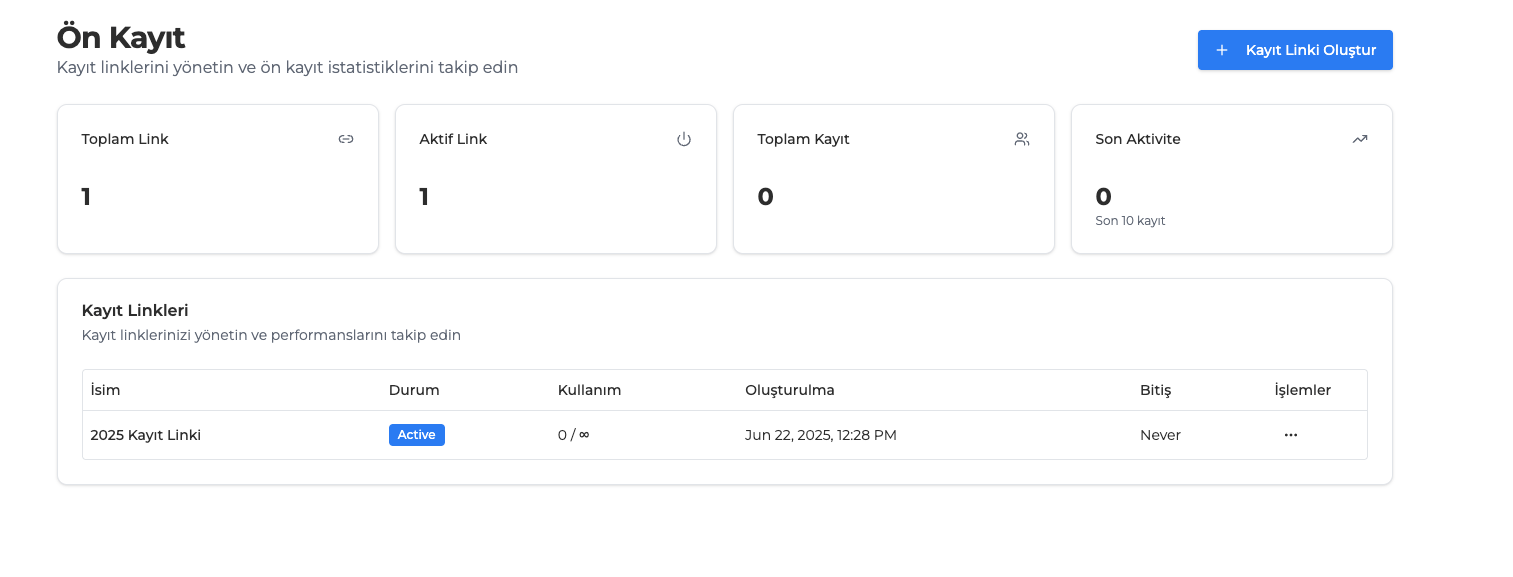Select the Durum column header
This screenshot has height=577, width=1513.
[x=413, y=390]
